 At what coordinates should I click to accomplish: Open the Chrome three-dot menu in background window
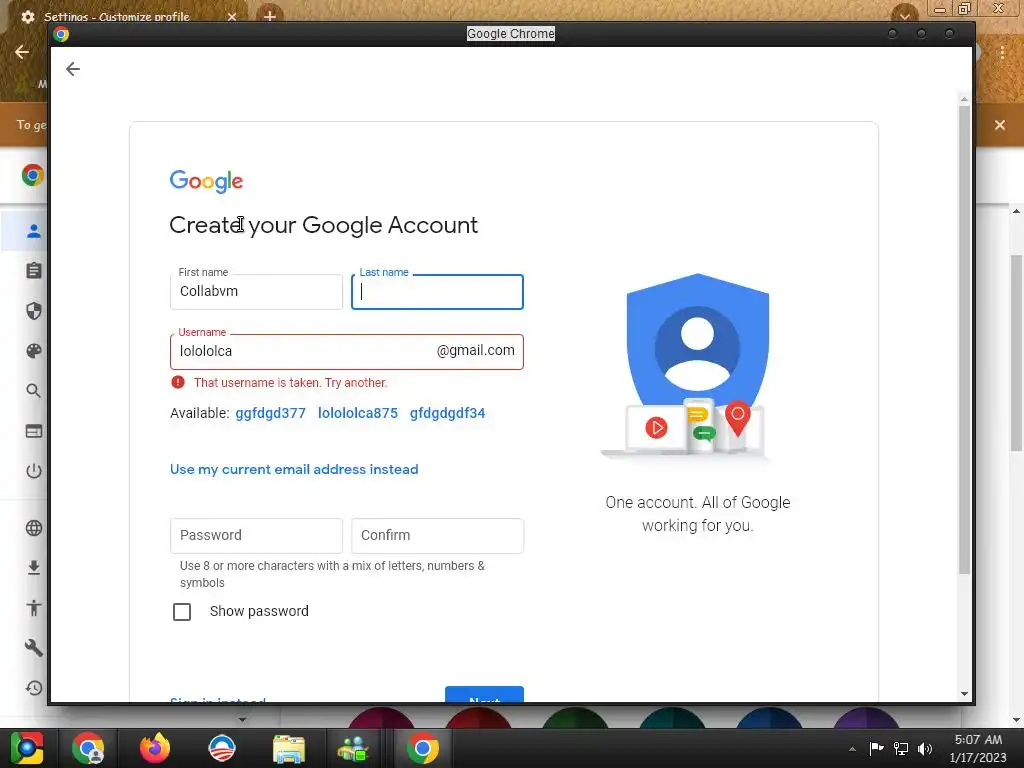click(x=1002, y=52)
